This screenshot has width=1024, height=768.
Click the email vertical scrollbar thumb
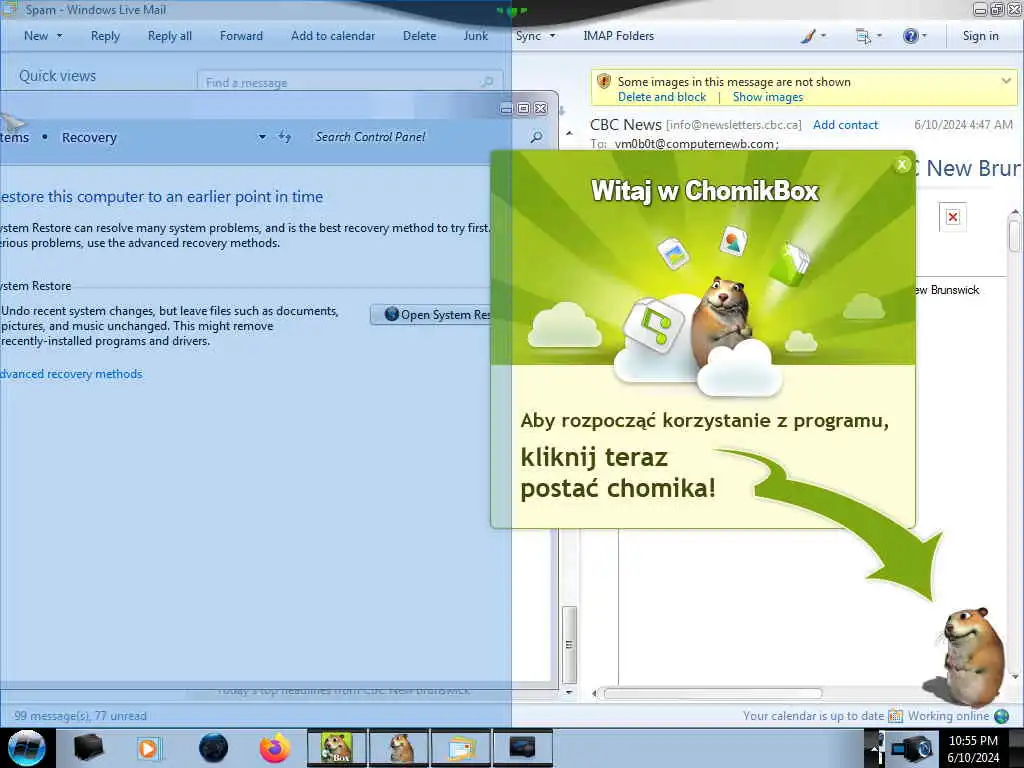click(x=1014, y=235)
